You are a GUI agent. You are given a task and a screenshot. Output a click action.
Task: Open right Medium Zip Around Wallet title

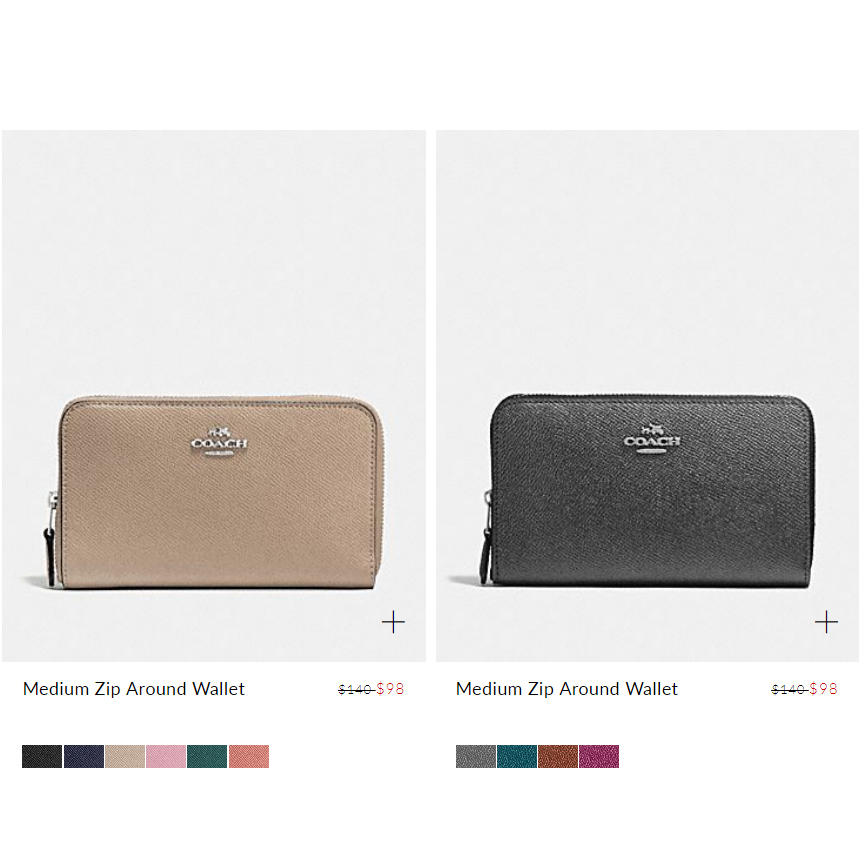point(567,689)
